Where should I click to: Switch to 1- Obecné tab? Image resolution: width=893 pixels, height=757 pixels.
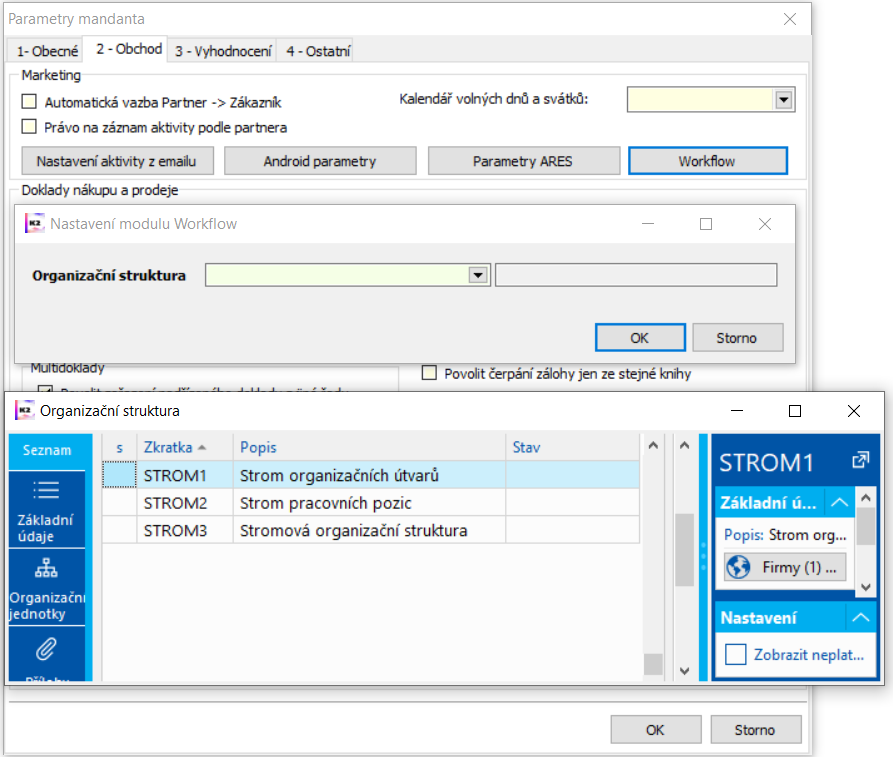pyautogui.click(x=47, y=51)
